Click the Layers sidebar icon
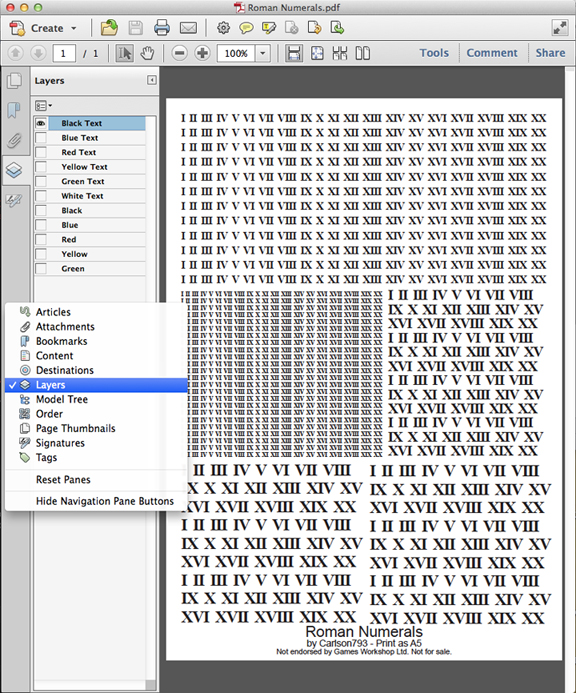 pyautogui.click(x=14, y=170)
